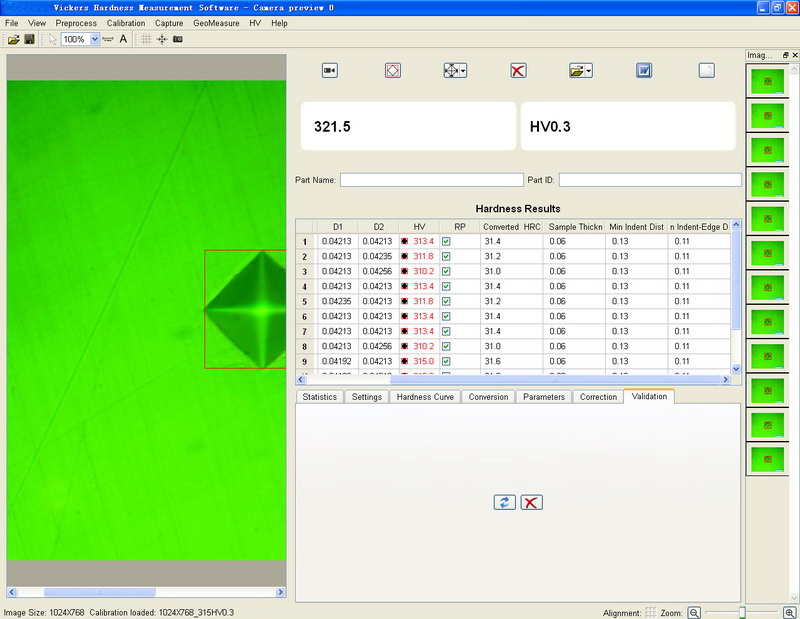This screenshot has width=800, height=619.
Task: Expand the crosshair measure tool dropdown arrow
Action: [464, 71]
